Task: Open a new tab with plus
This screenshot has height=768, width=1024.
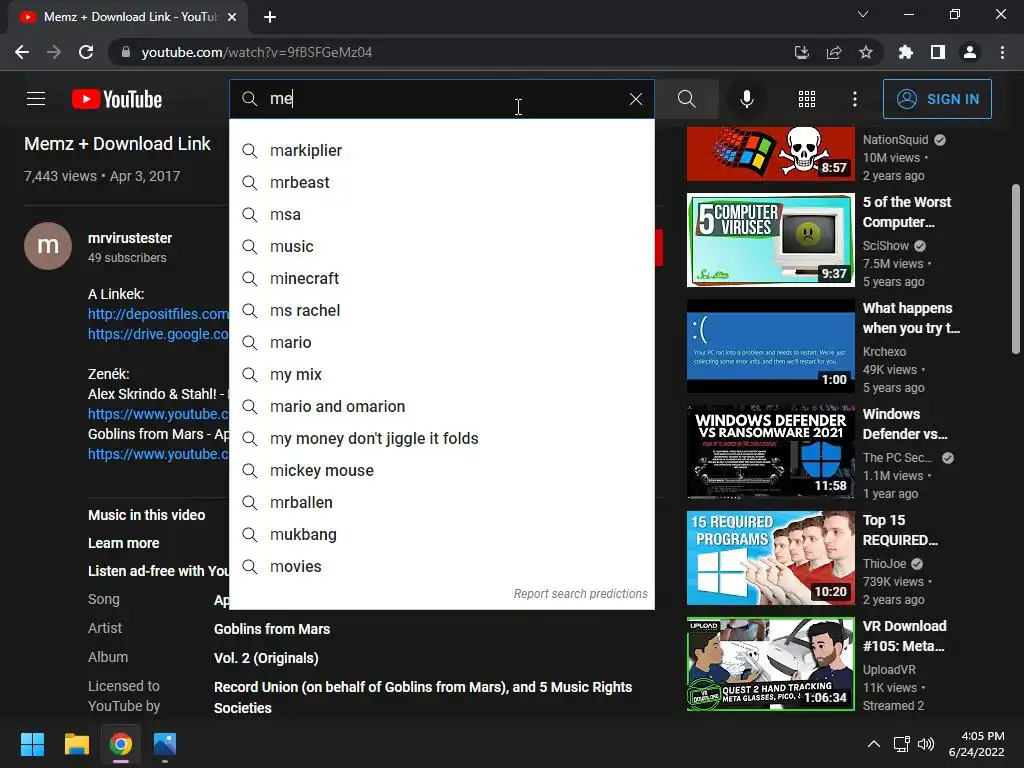Action: point(270,17)
